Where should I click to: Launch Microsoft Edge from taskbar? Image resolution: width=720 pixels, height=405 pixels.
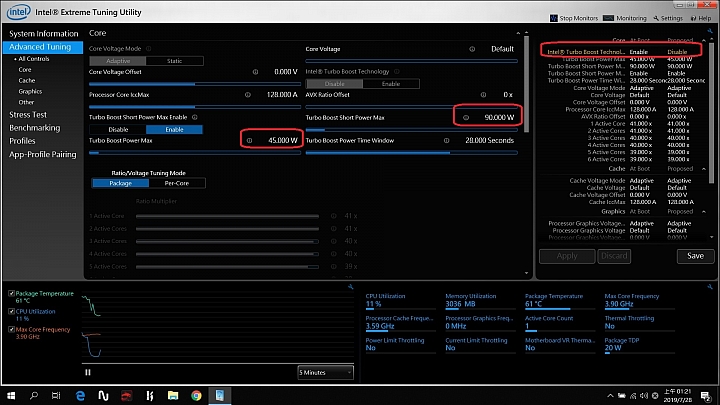pyautogui.click(x=80, y=395)
